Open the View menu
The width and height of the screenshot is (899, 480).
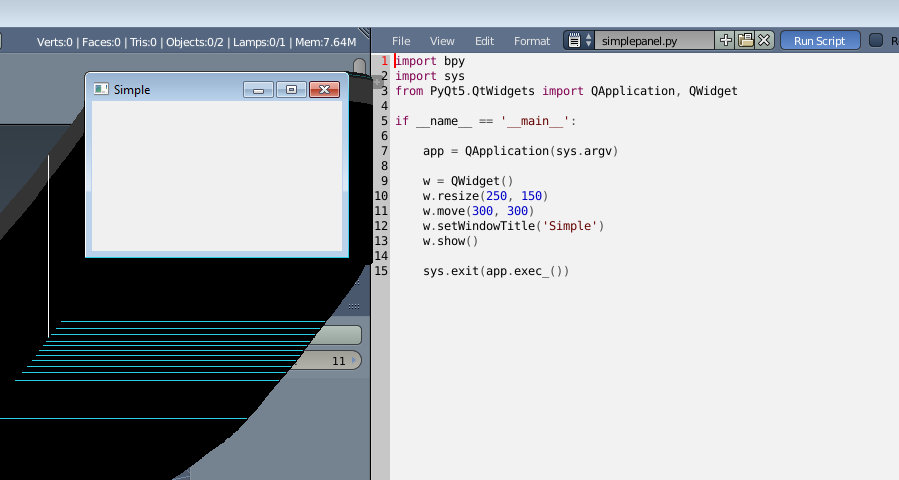[442, 41]
